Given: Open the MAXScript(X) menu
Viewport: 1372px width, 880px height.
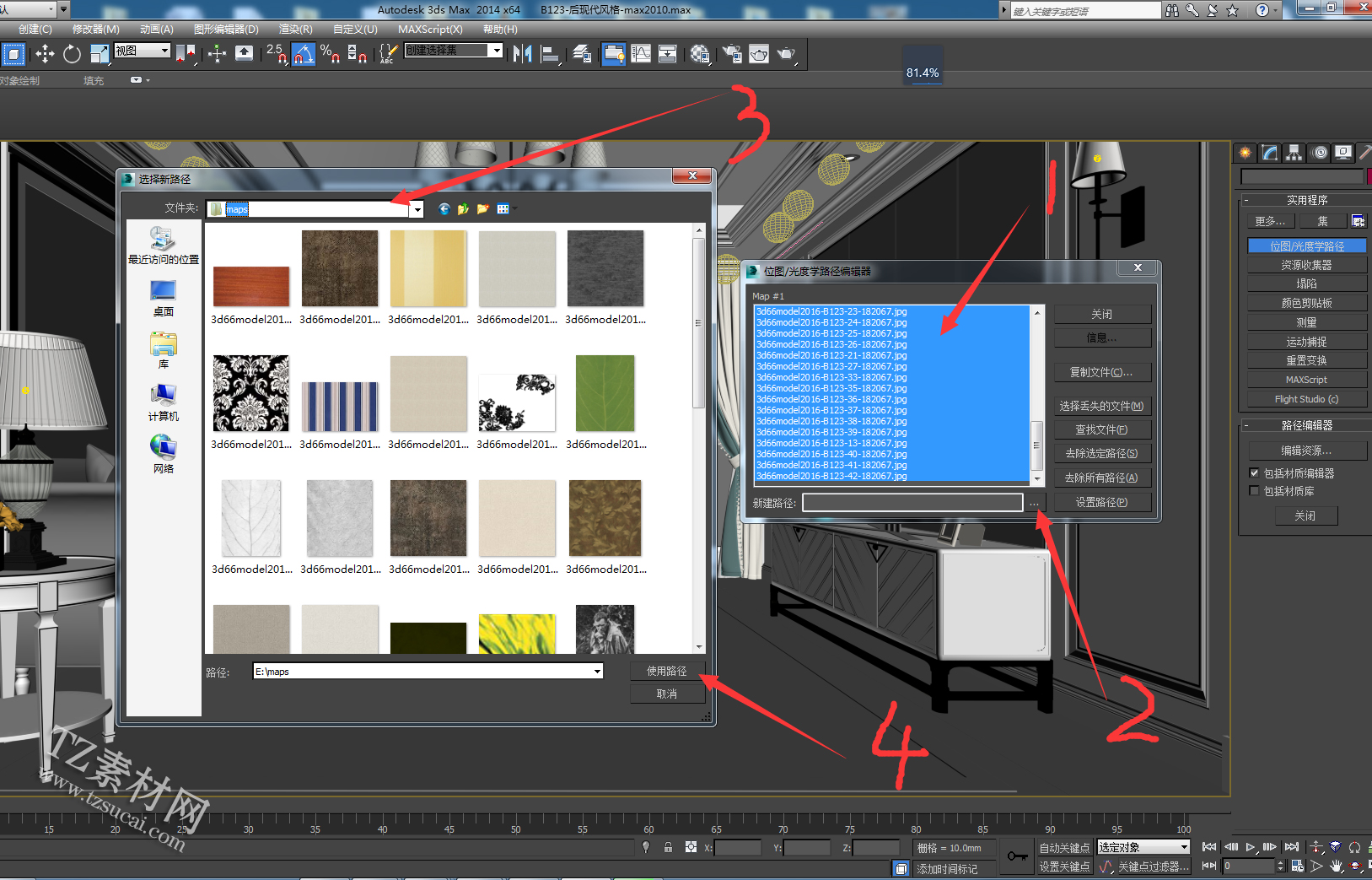Looking at the screenshot, I should (x=430, y=29).
